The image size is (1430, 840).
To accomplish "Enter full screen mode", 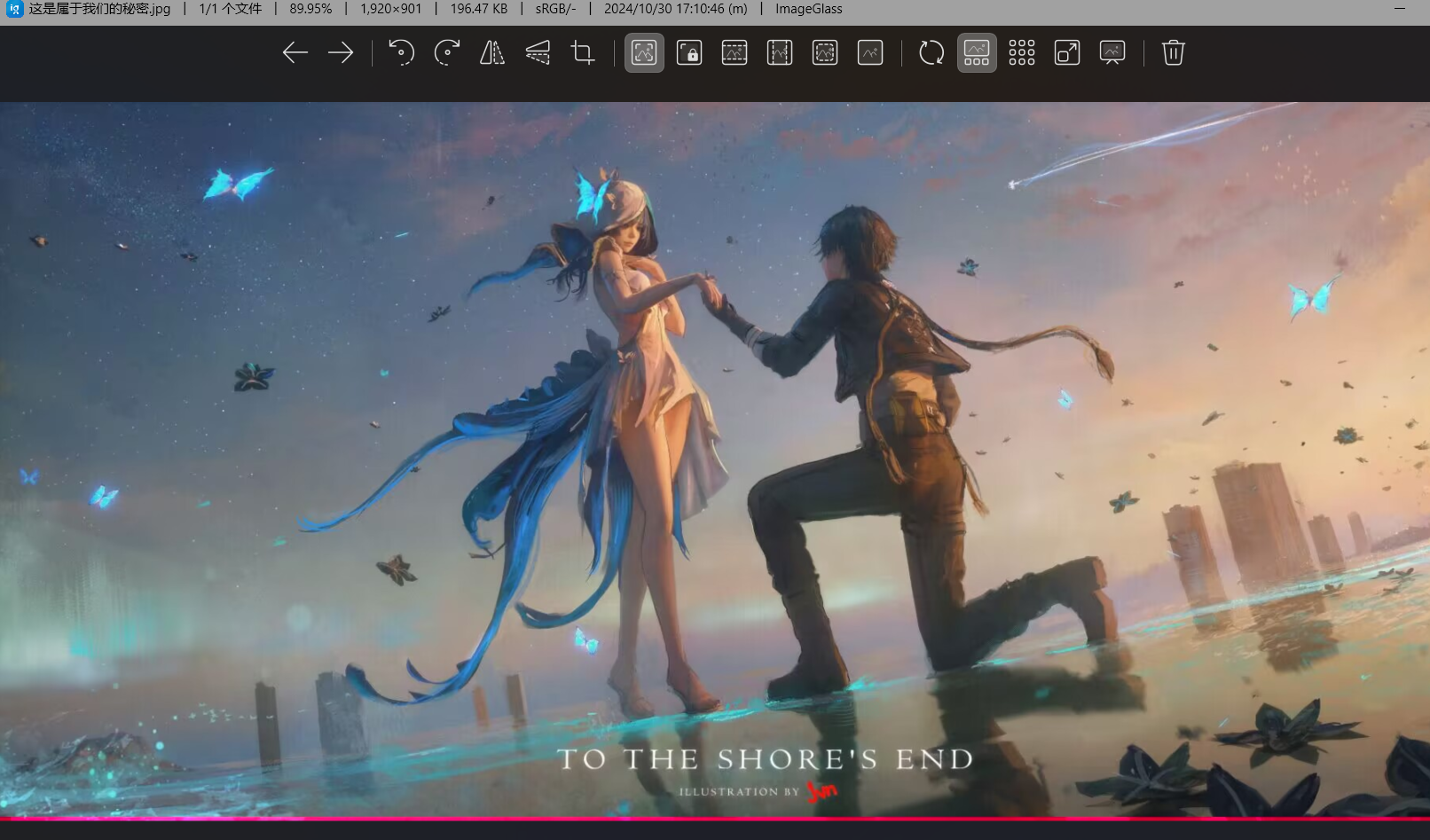I will pos(1067,53).
